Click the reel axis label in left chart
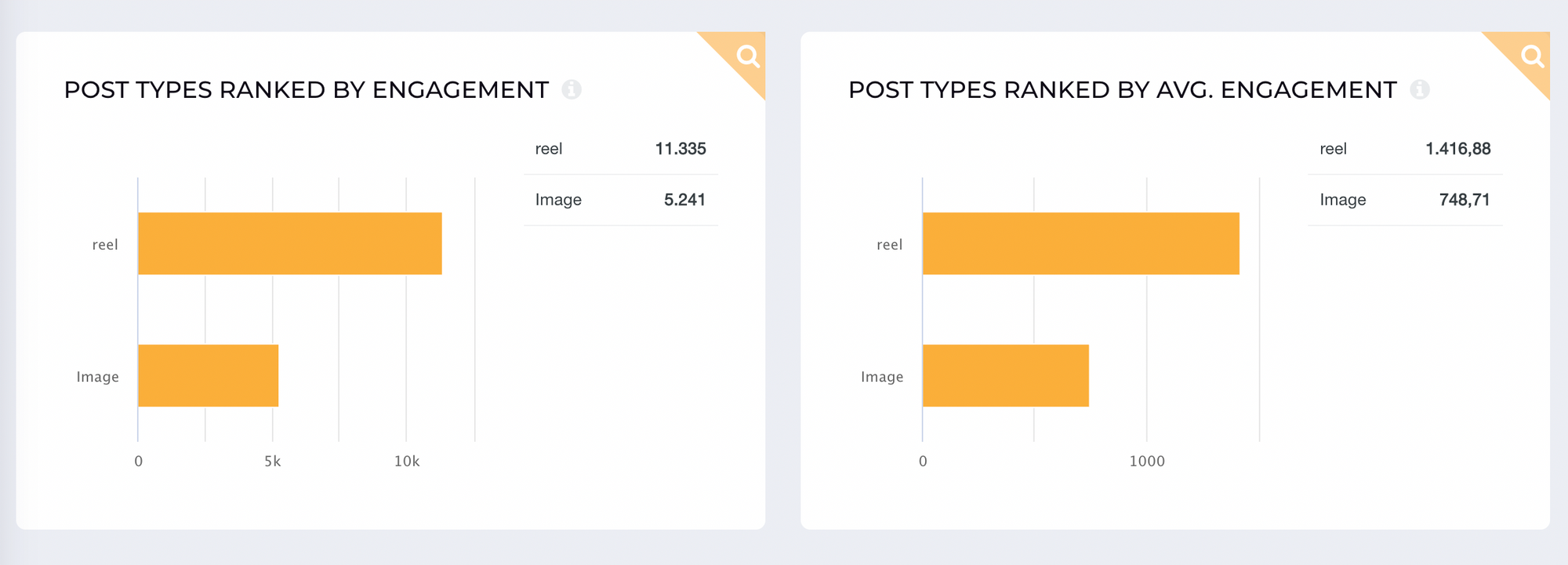 105,244
